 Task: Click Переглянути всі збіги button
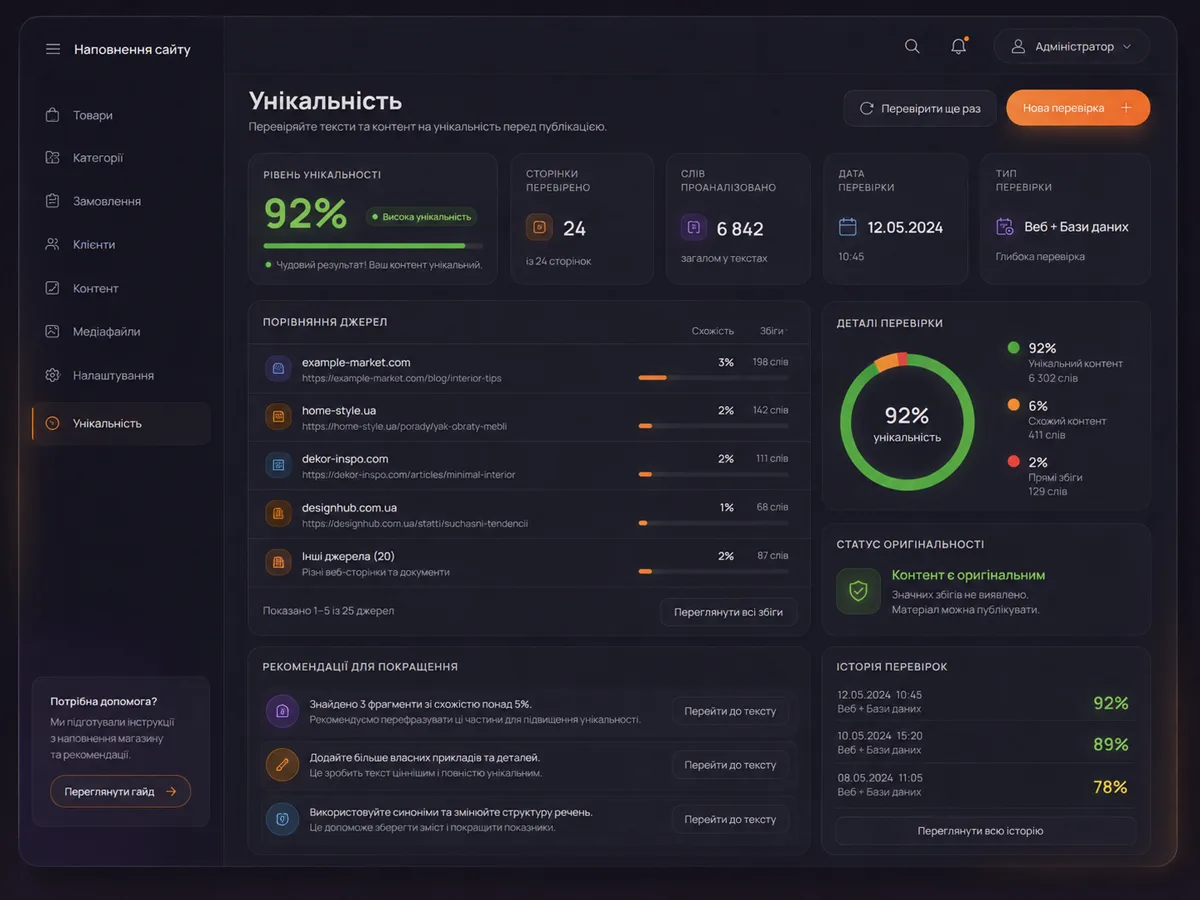point(728,612)
